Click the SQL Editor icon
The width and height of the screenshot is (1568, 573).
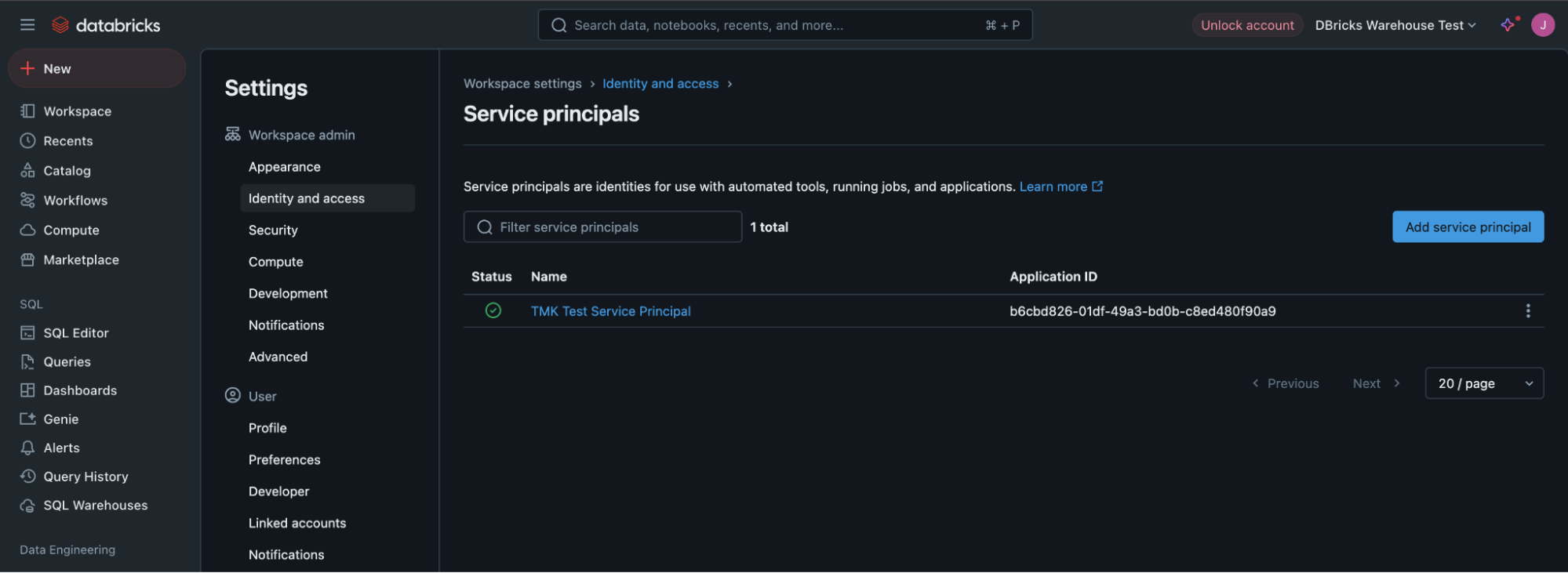[27, 333]
